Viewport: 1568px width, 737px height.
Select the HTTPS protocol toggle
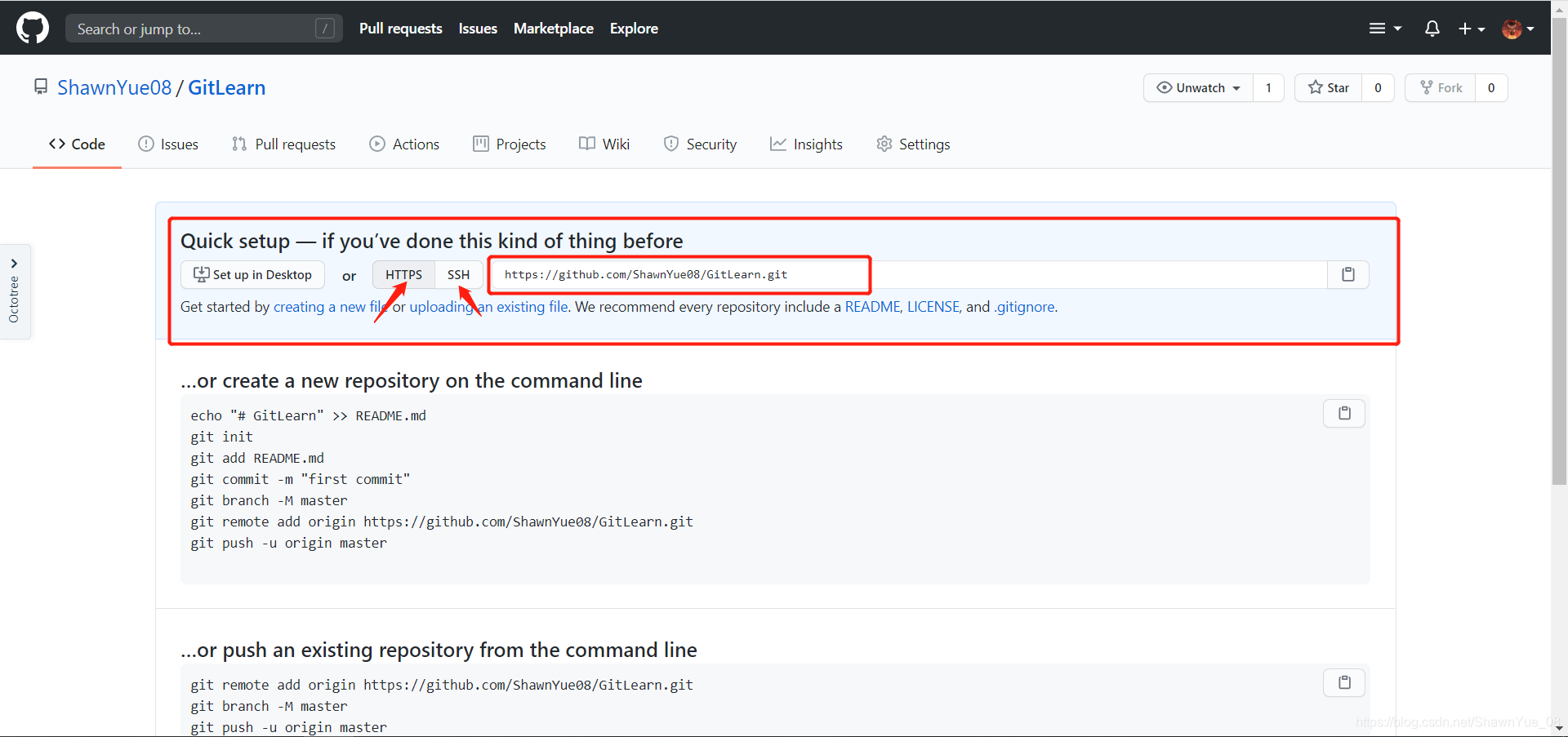(403, 274)
